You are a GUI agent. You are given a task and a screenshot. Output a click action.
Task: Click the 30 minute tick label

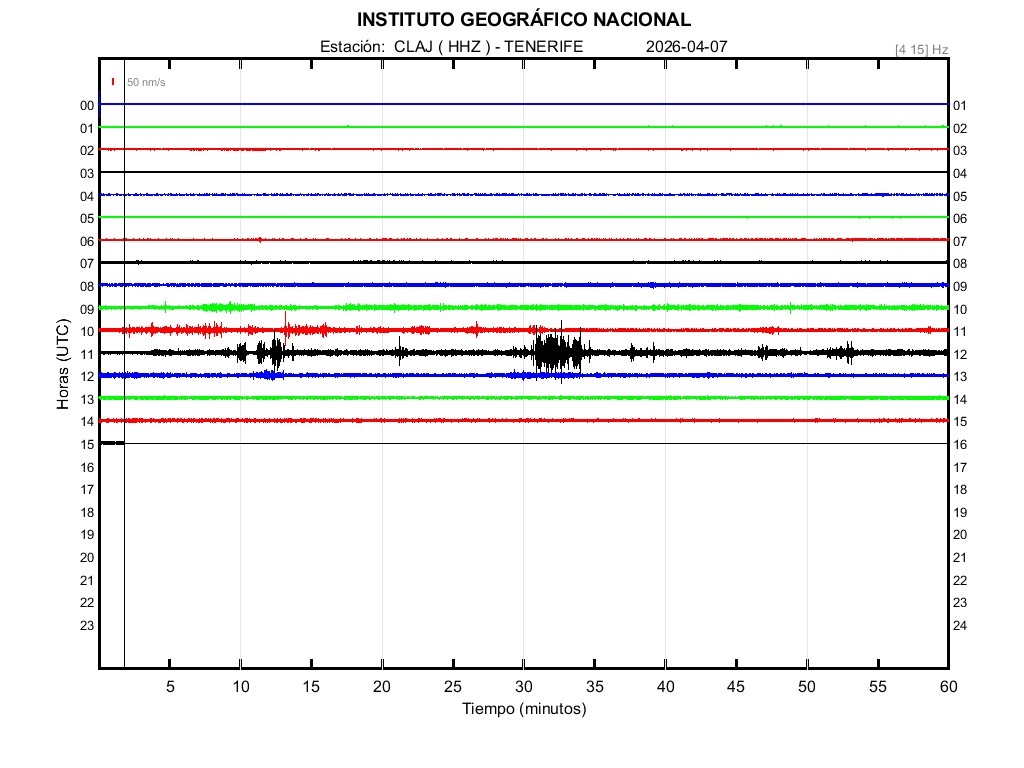[x=523, y=687]
